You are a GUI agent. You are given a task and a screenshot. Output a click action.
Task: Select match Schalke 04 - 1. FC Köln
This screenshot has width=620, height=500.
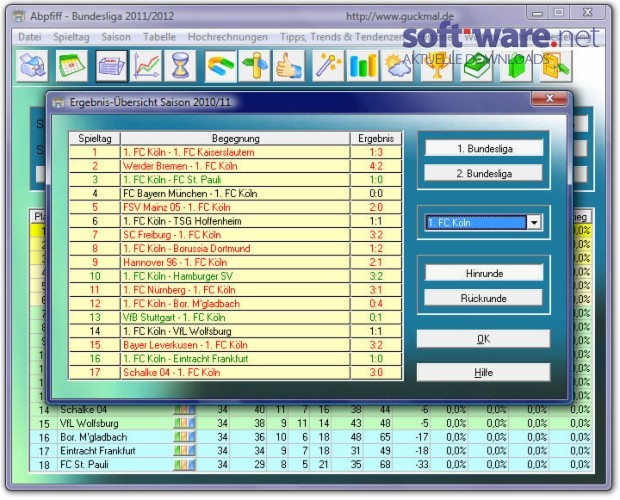[236, 372]
